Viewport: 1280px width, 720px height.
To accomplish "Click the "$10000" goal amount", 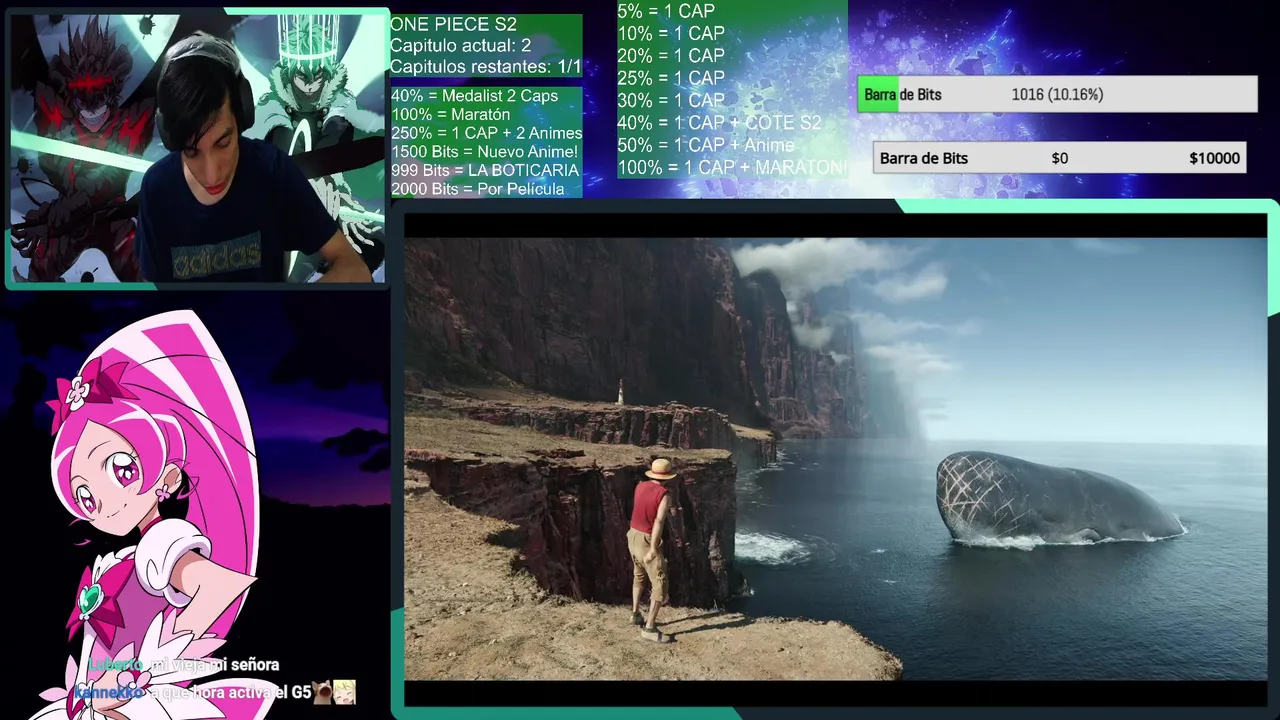I will pyautogui.click(x=1214, y=158).
